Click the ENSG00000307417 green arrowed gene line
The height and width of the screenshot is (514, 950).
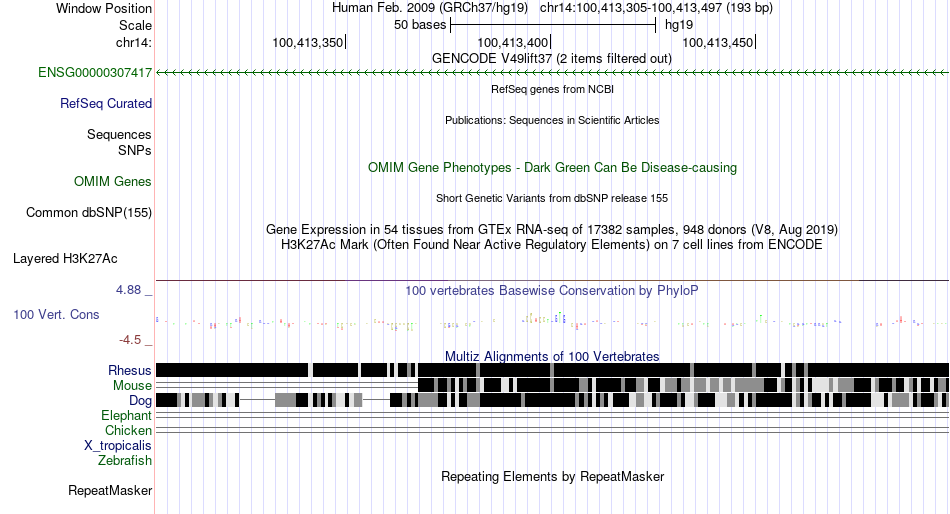[x=552, y=73]
